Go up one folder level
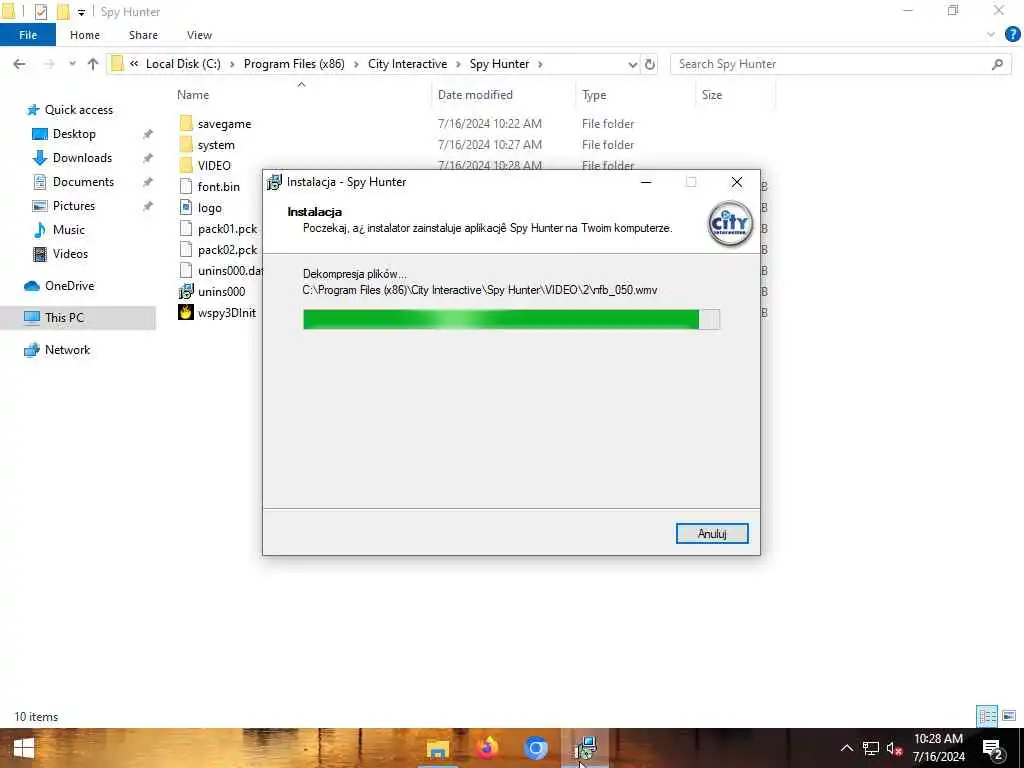The width and height of the screenshot is (1024, 768). (x=93, y=64)
